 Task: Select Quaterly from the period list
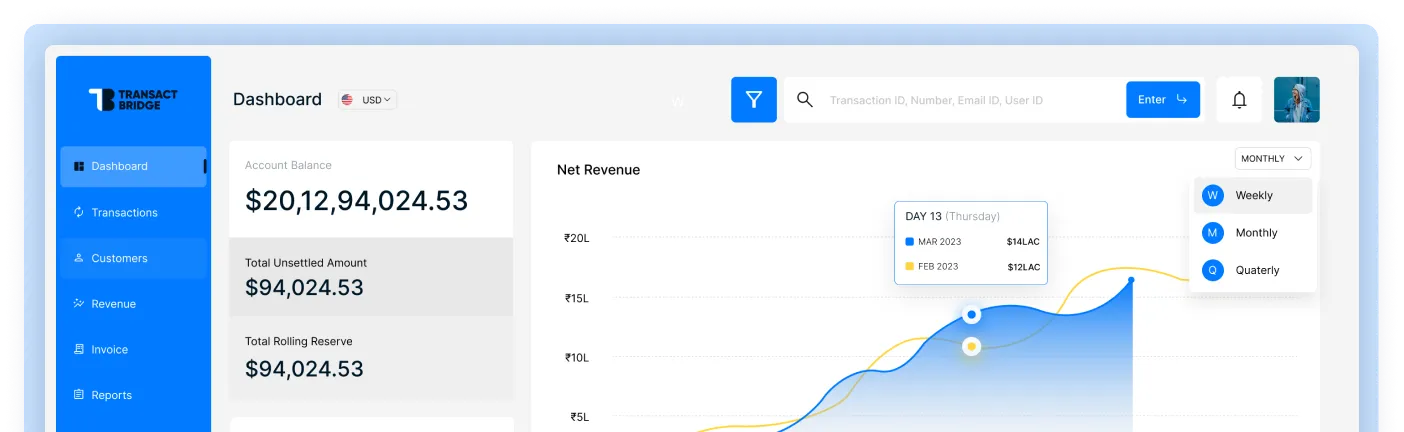click(1254, 270)
